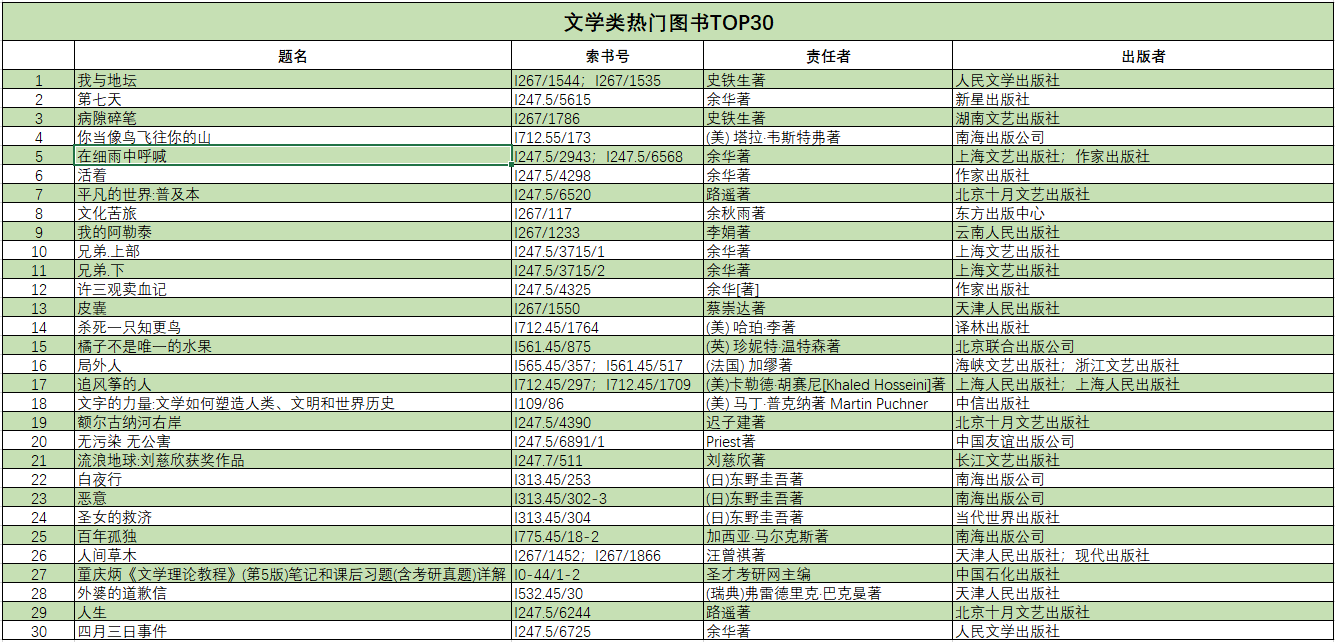Select the cell 第七天
The image size is (1335, 642).
(x=293, y=100)
